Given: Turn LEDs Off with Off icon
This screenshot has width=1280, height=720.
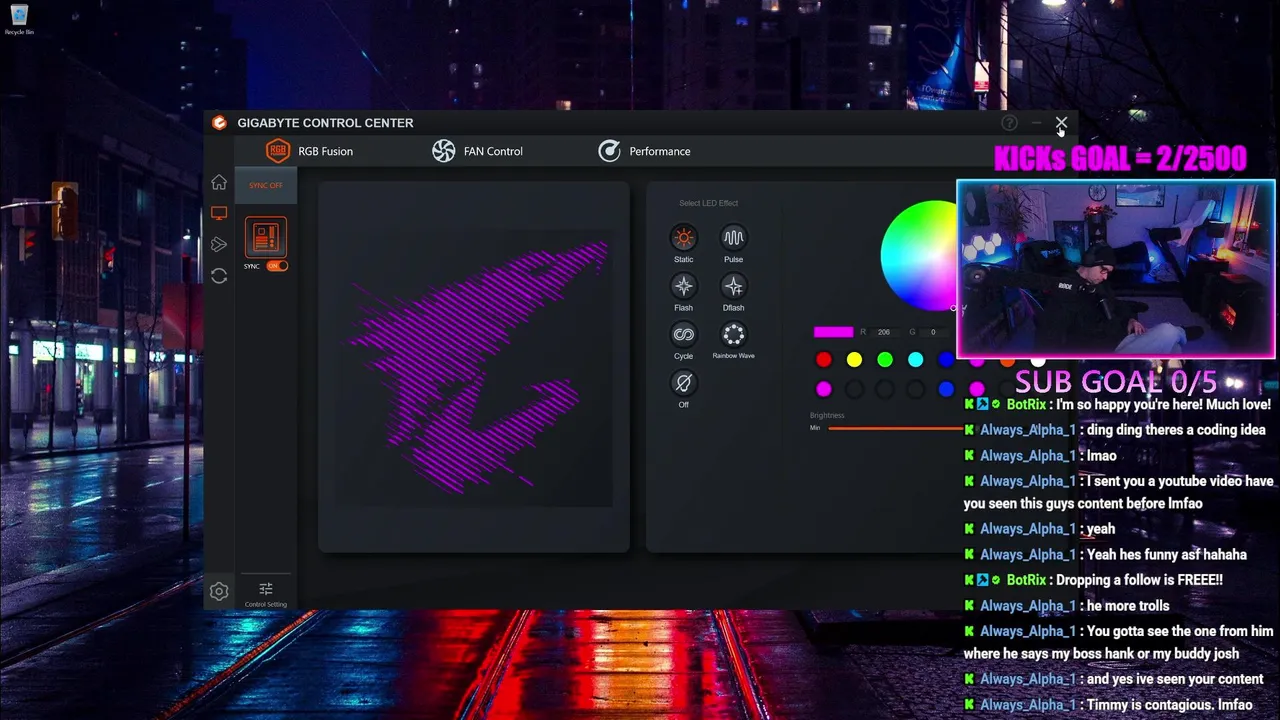Looking at the screenshot, I should point(683,383).
